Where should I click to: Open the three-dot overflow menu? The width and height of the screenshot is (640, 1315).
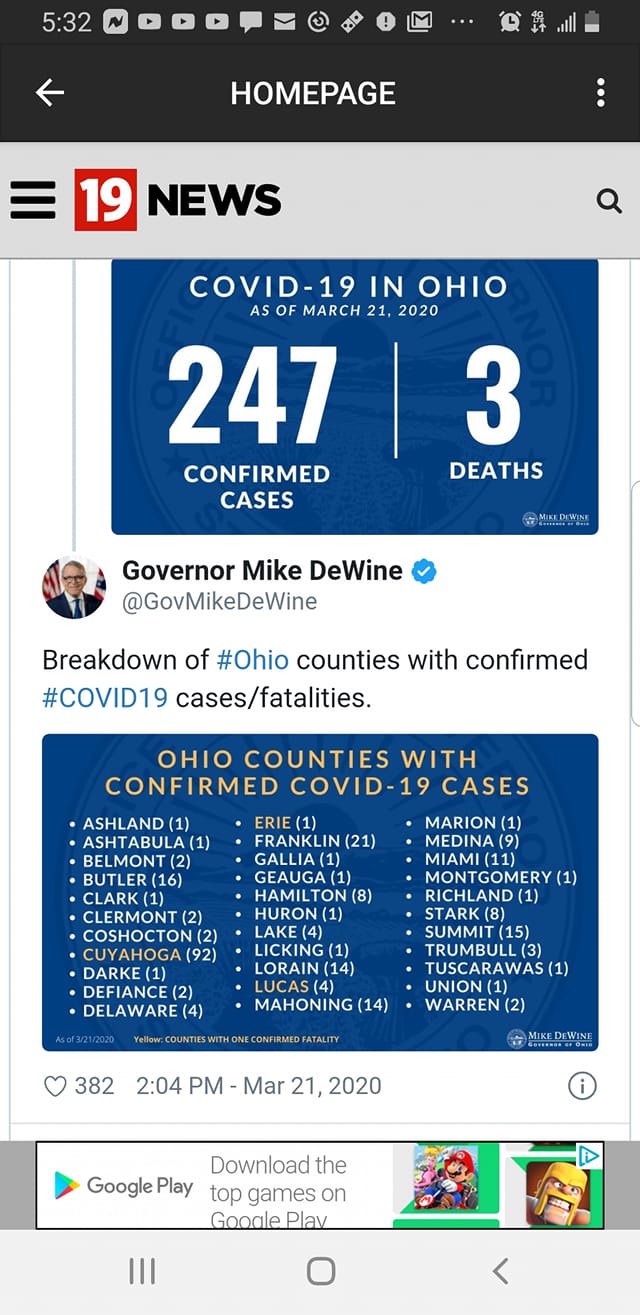tap(600, 93)
